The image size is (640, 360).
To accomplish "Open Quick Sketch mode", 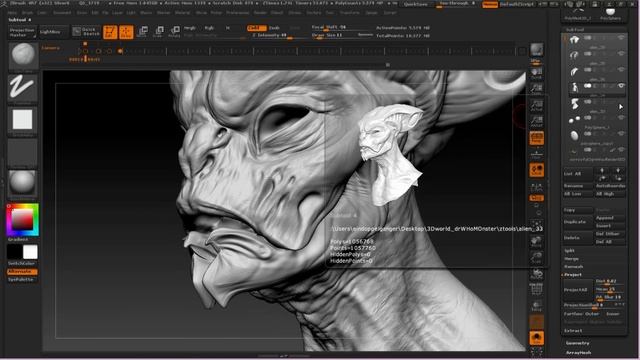I will coord(86,31).
